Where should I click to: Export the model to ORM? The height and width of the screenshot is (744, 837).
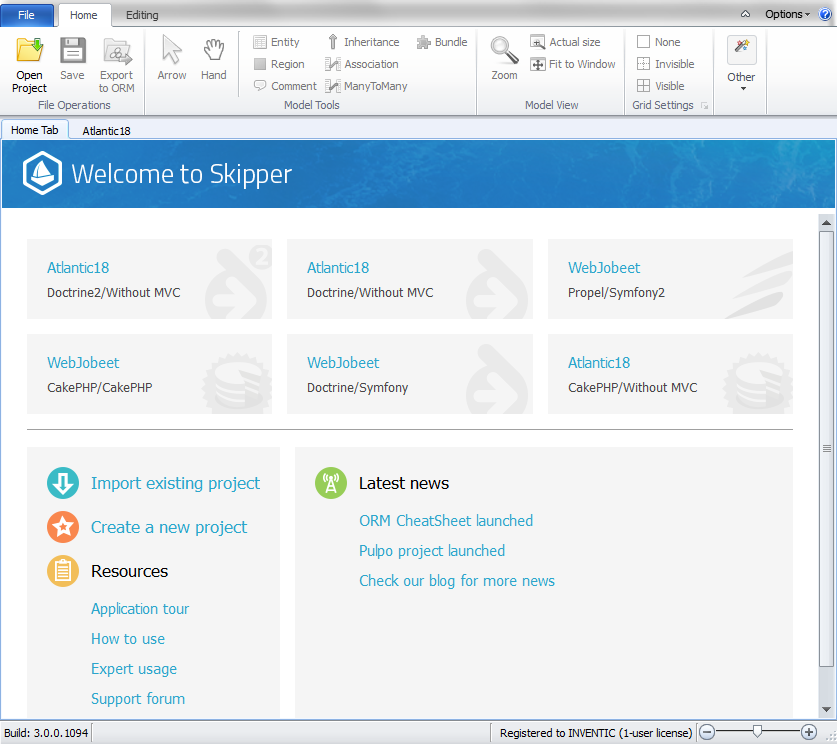click(x=116, y=65)
